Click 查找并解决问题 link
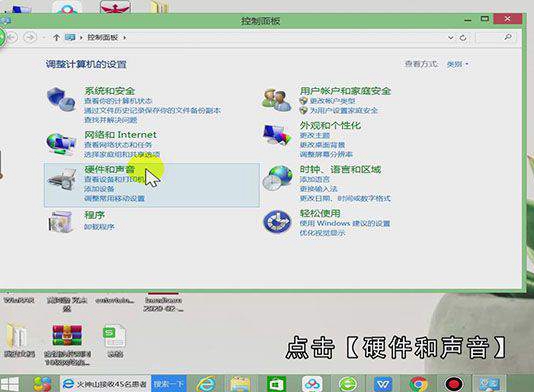Screen dimensions: 534x392 [x=111, y=120]
